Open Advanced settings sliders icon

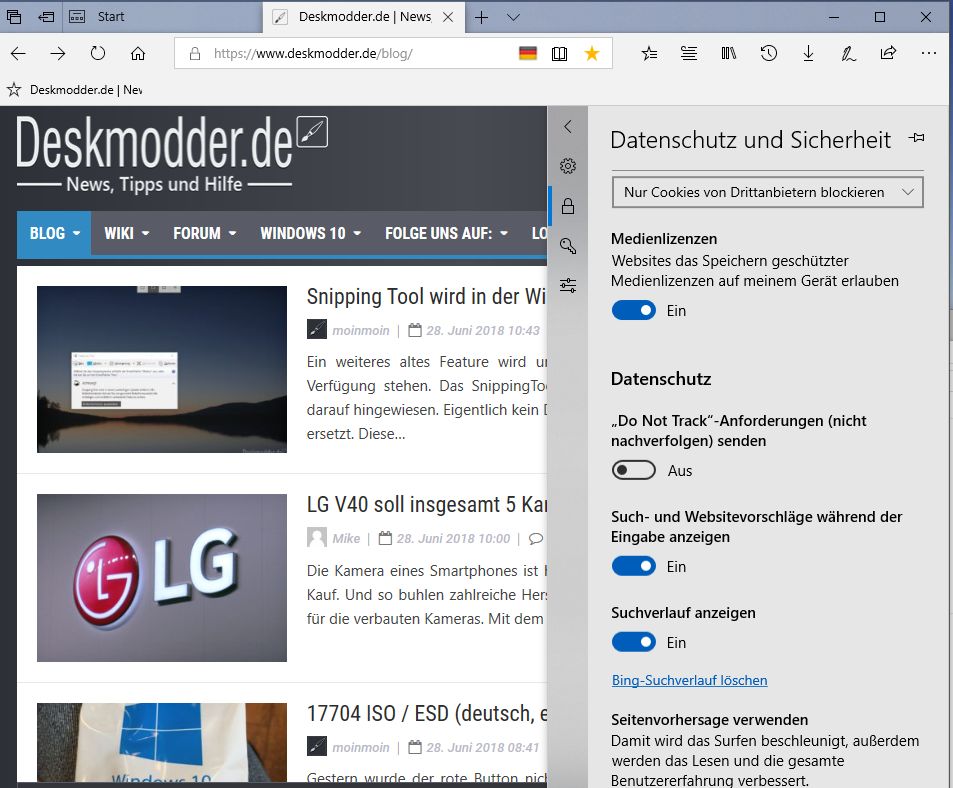[x=568, y=285]
